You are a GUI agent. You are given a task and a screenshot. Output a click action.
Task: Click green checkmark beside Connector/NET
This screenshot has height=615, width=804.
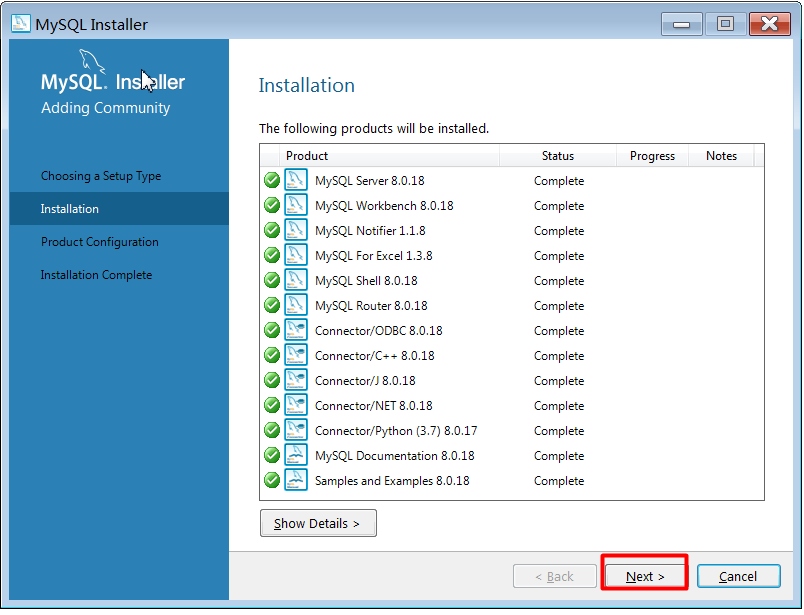click(272, 406)
